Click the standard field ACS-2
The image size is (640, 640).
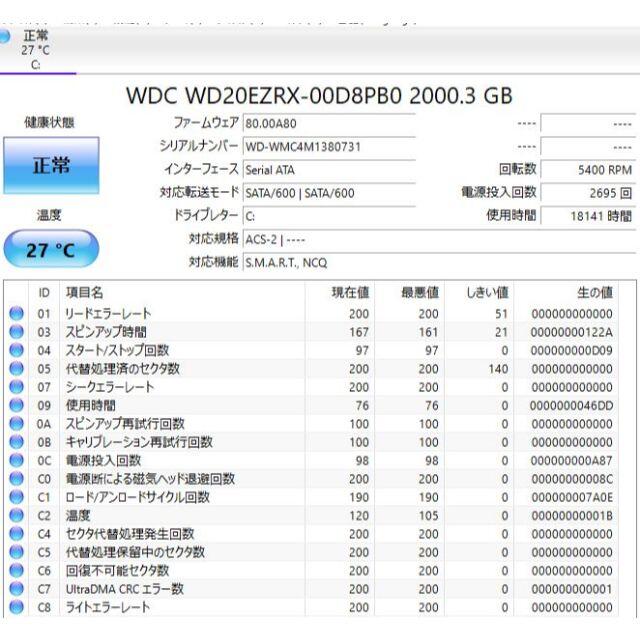click(x=439, y=240)
